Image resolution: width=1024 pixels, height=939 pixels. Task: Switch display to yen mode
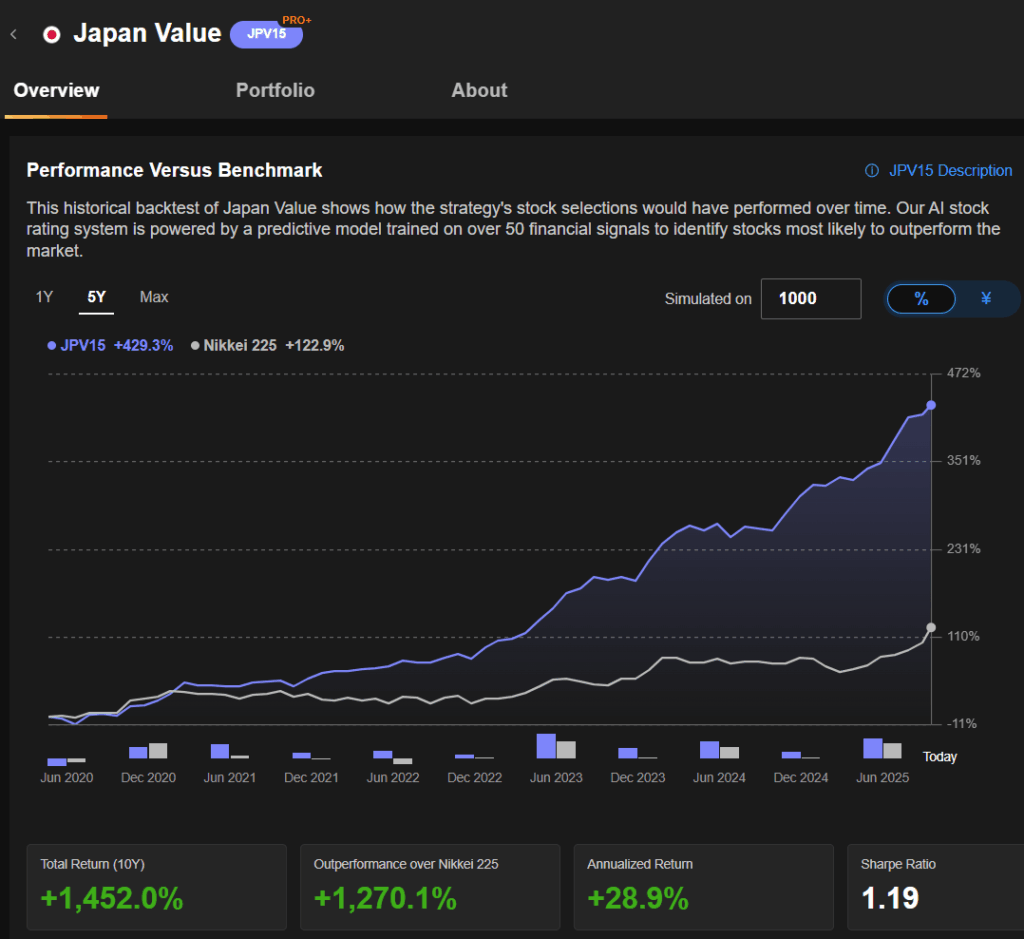(x=986, y=299)
